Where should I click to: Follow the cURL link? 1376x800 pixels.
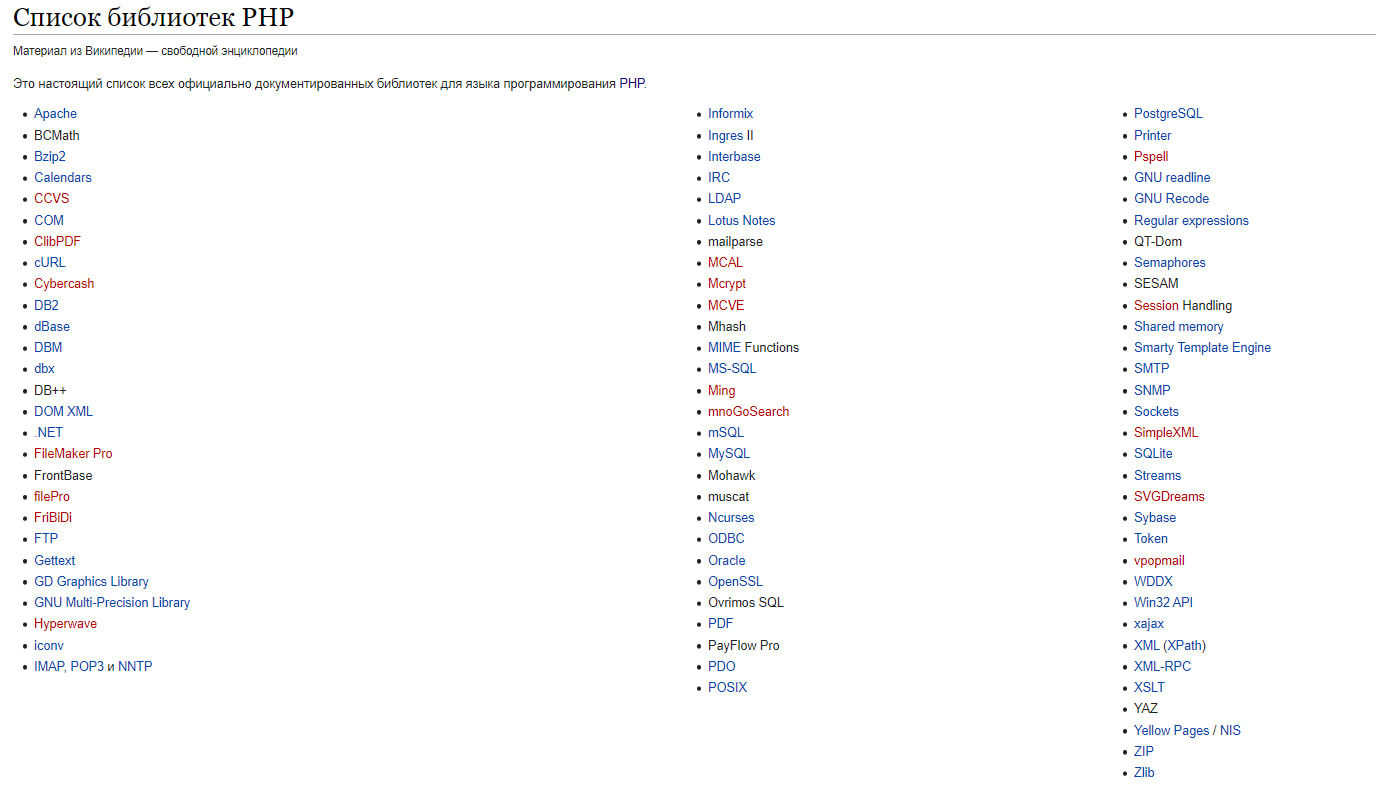point(50,263)
